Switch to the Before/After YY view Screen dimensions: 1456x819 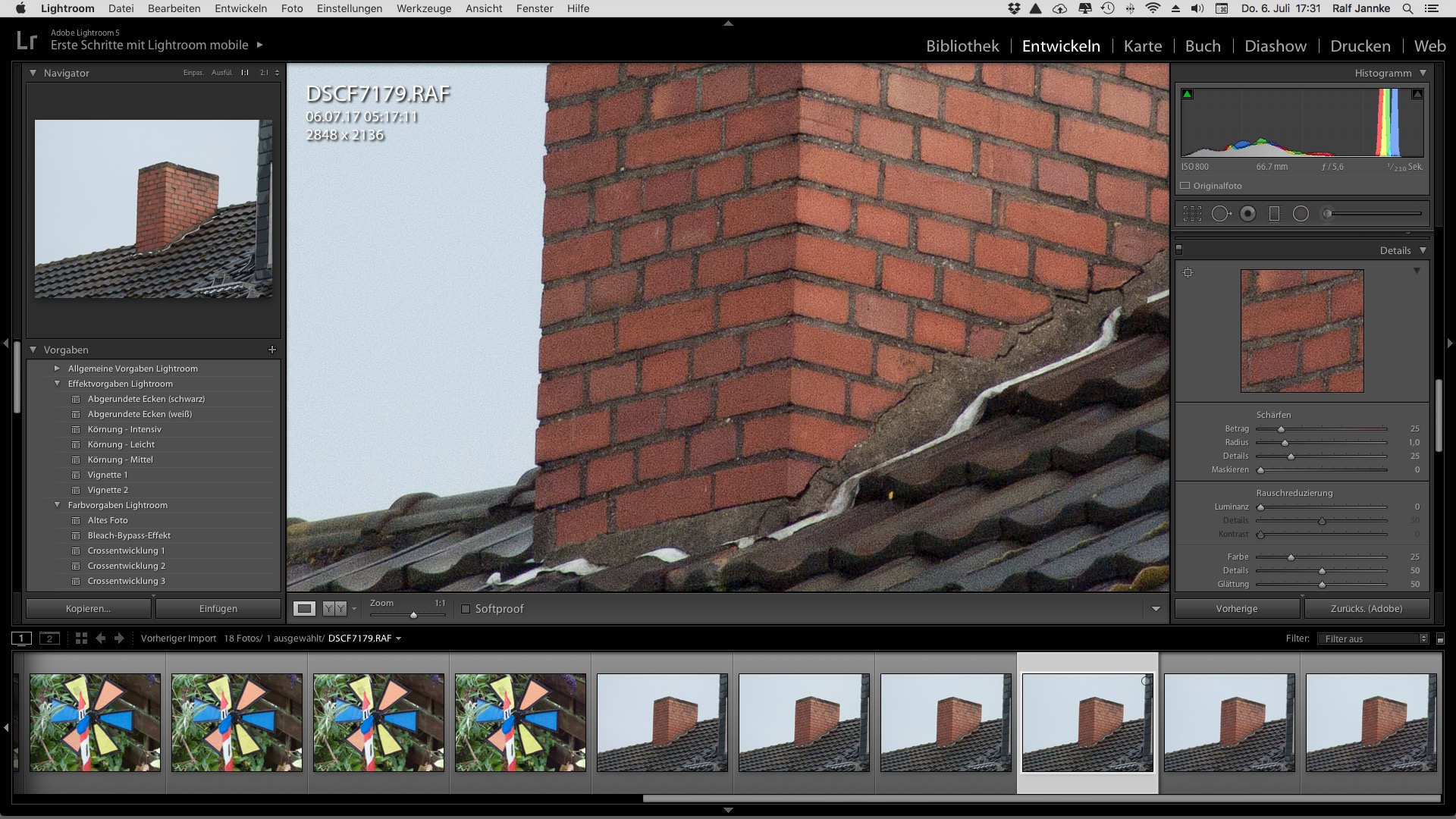334,609
